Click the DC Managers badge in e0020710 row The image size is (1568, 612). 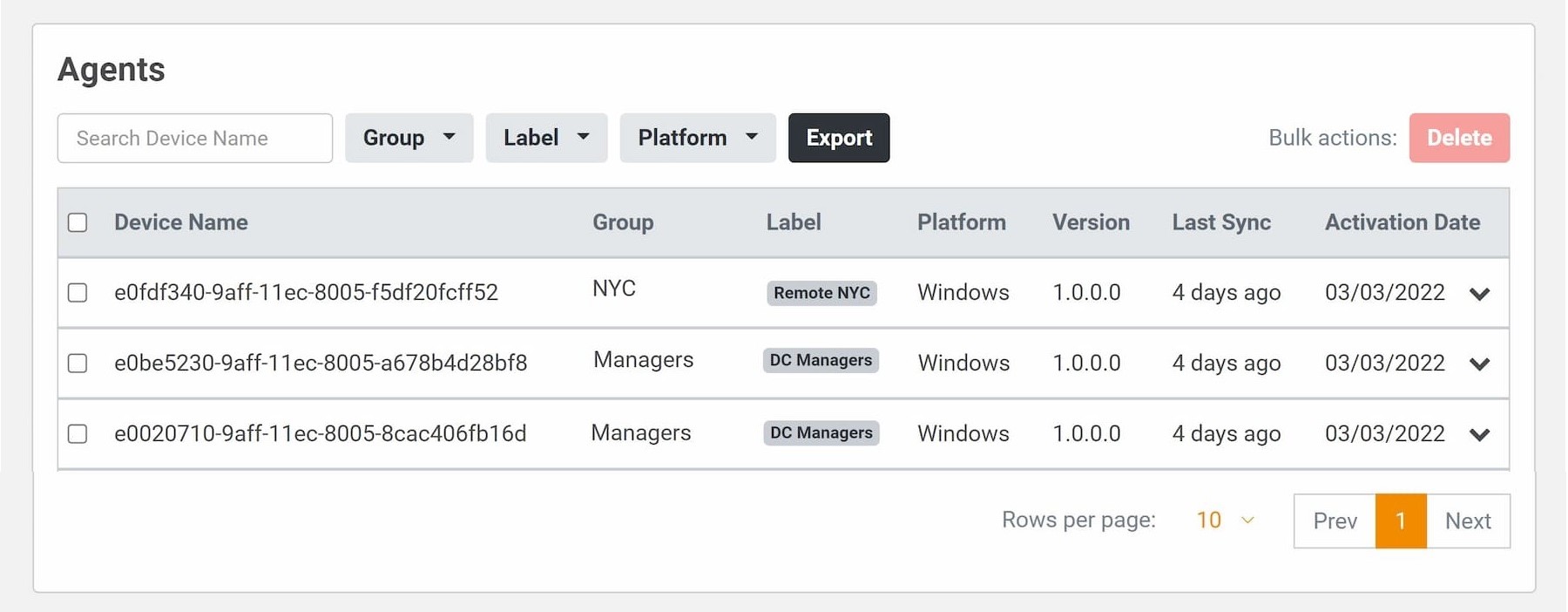tap(821, 433)
